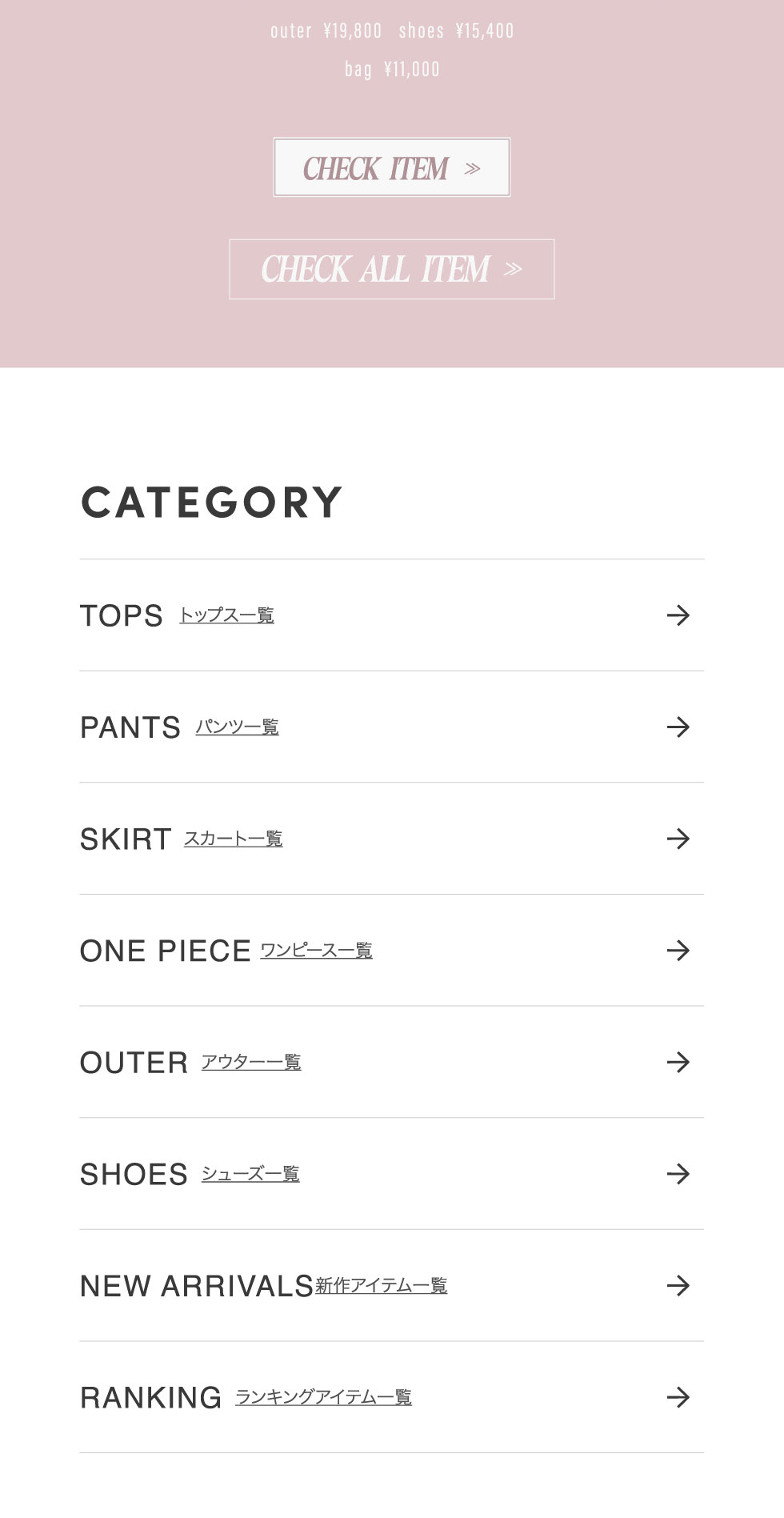Follow the スカート一覧 link

tap(233, 839)
